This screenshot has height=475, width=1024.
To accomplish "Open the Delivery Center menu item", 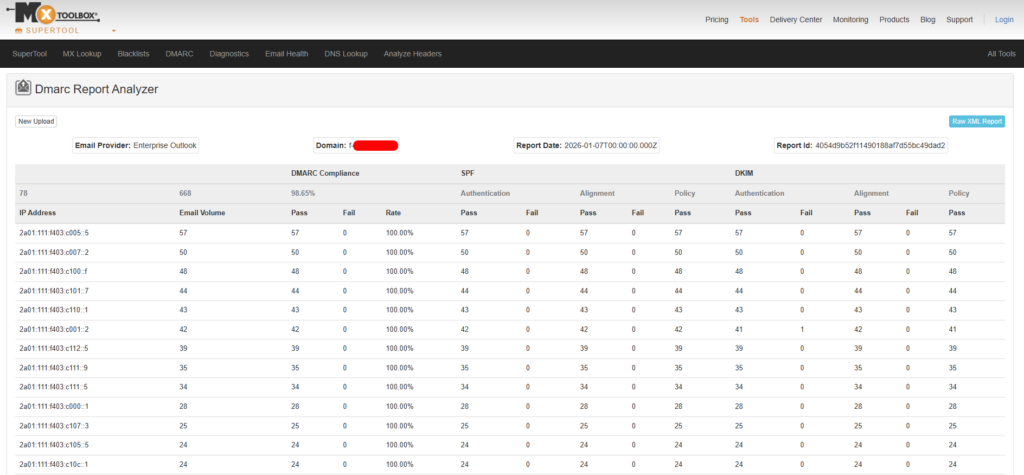I will pos(796,19).
